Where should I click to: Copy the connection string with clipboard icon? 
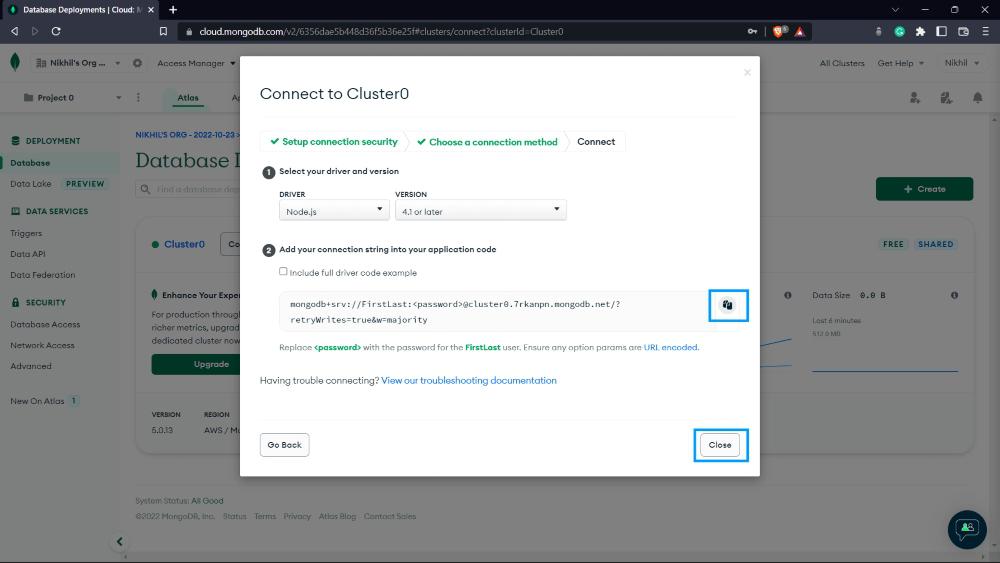(728, 305)
